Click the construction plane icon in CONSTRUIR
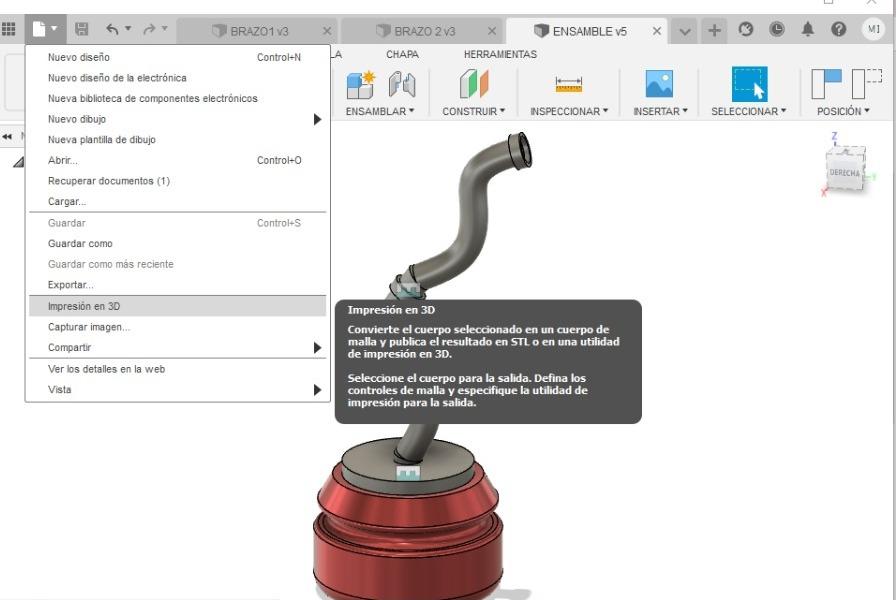 click(474, 84)
